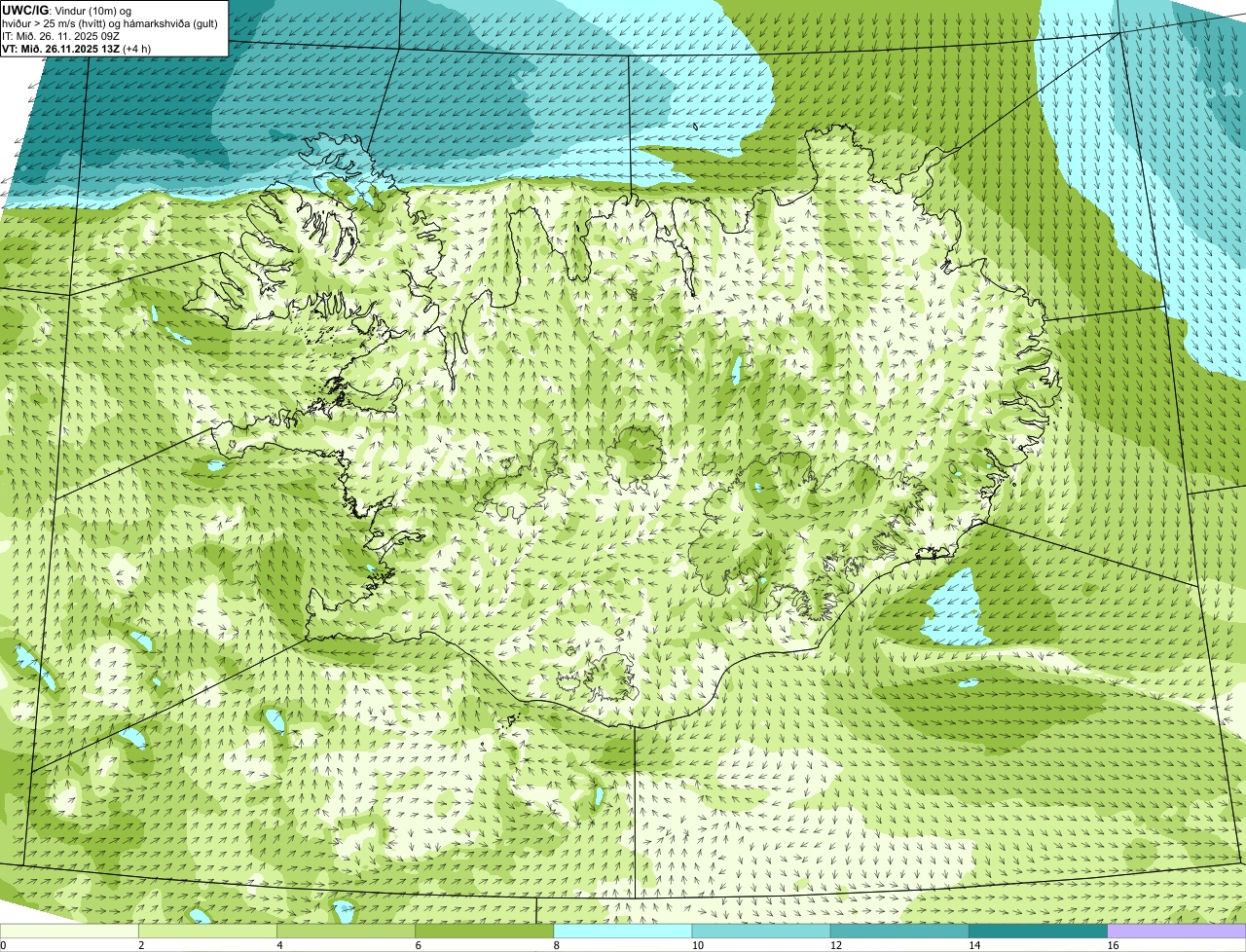This screenshot has width=1246, height=952.
Task: Click the "8" label on the wind scale
Action: pyautogui.click(x=556, y=945)
